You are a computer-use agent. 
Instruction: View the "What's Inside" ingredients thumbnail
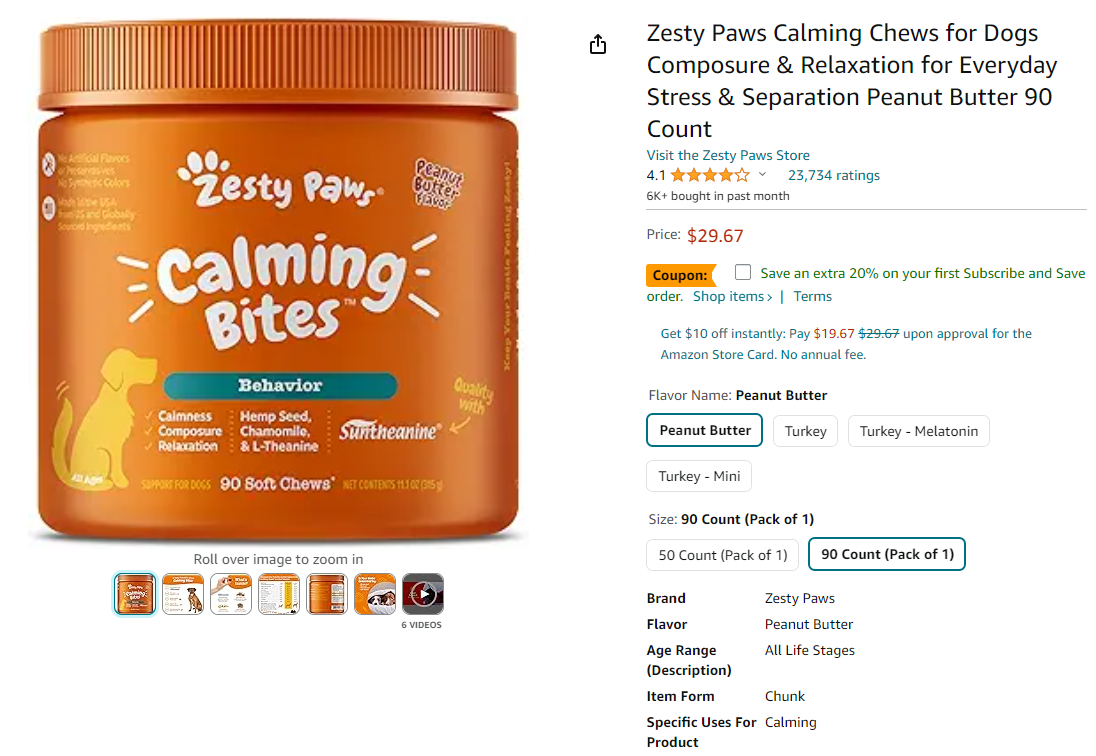pos(231,594)
